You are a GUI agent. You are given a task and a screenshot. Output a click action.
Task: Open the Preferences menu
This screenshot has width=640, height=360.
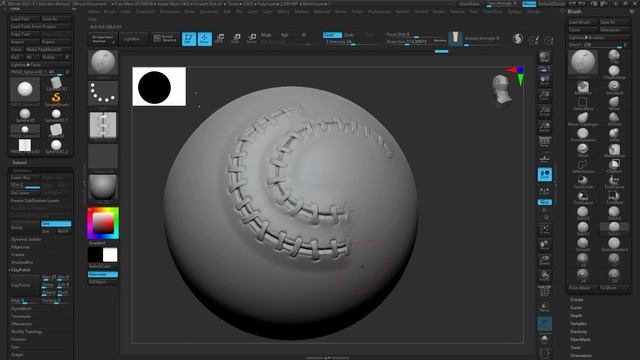380,11
